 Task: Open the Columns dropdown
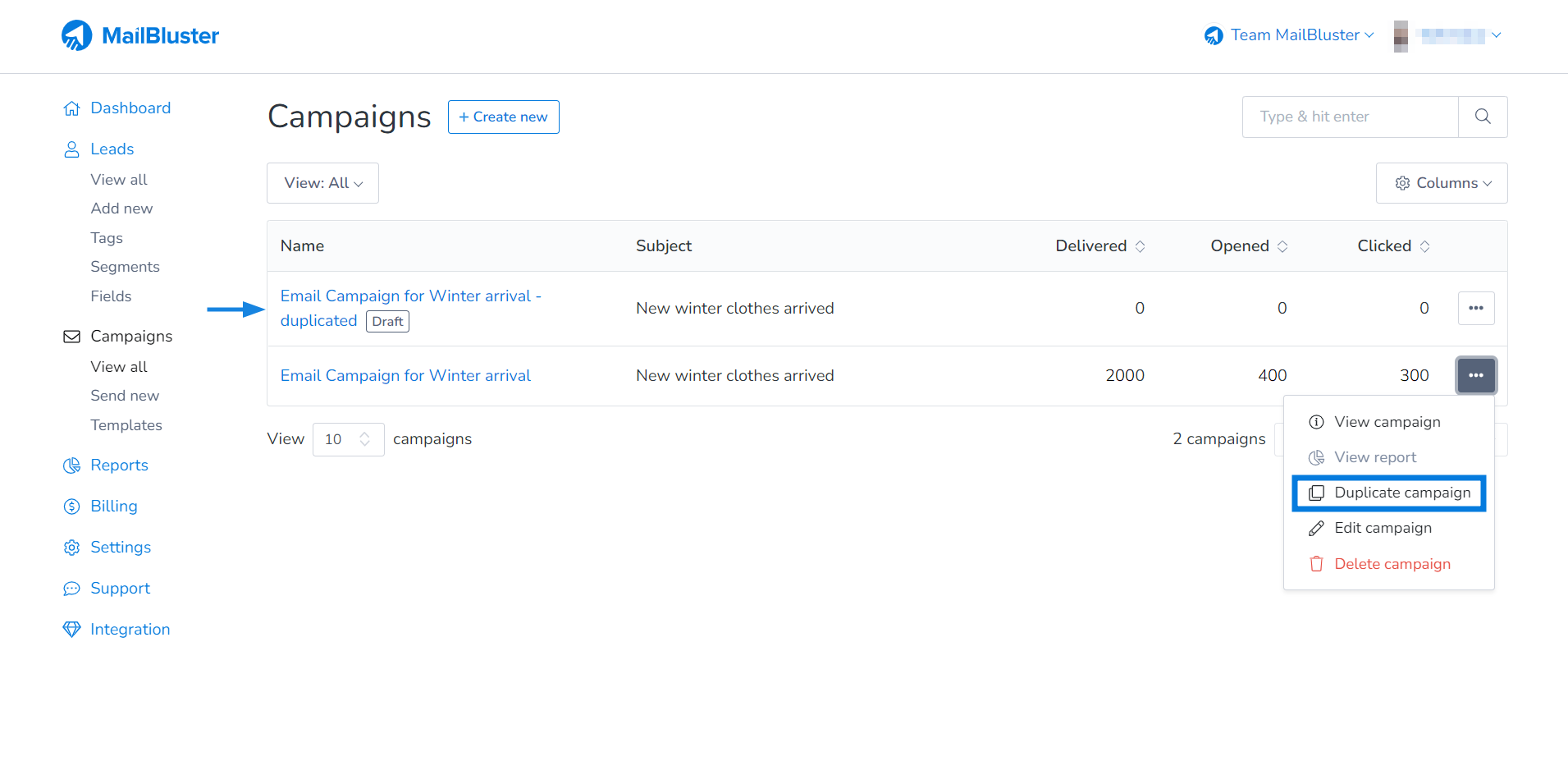pyautogui.click(x=1442, y=183)
